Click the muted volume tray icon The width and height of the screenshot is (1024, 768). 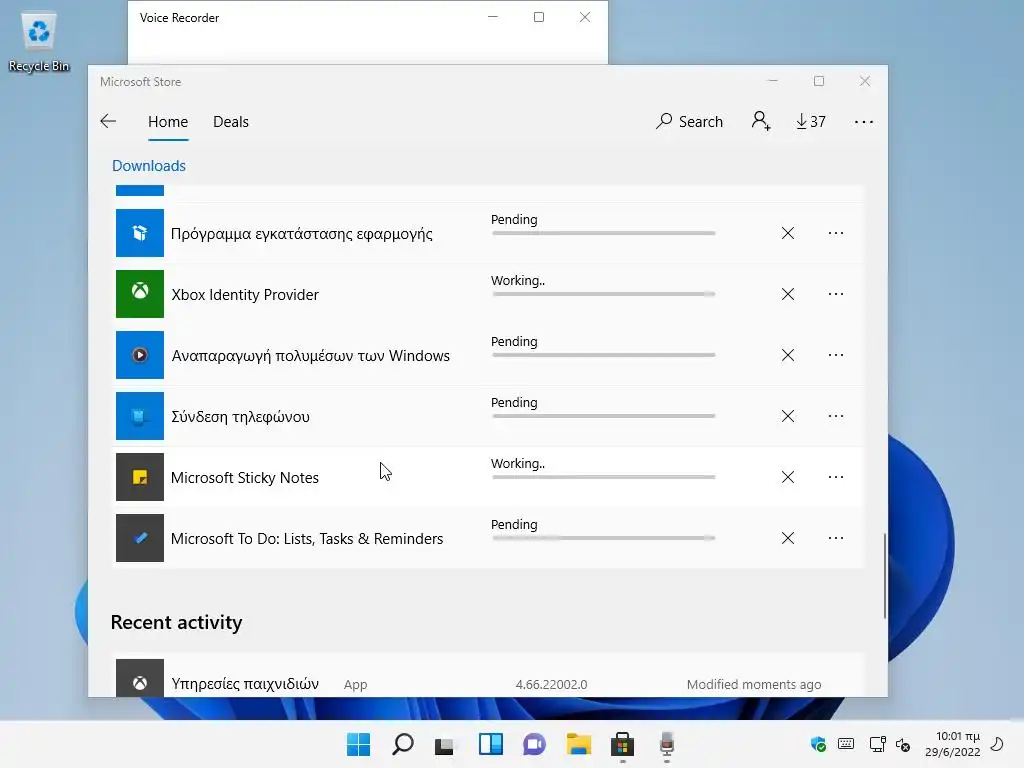[x=903, y=744]
